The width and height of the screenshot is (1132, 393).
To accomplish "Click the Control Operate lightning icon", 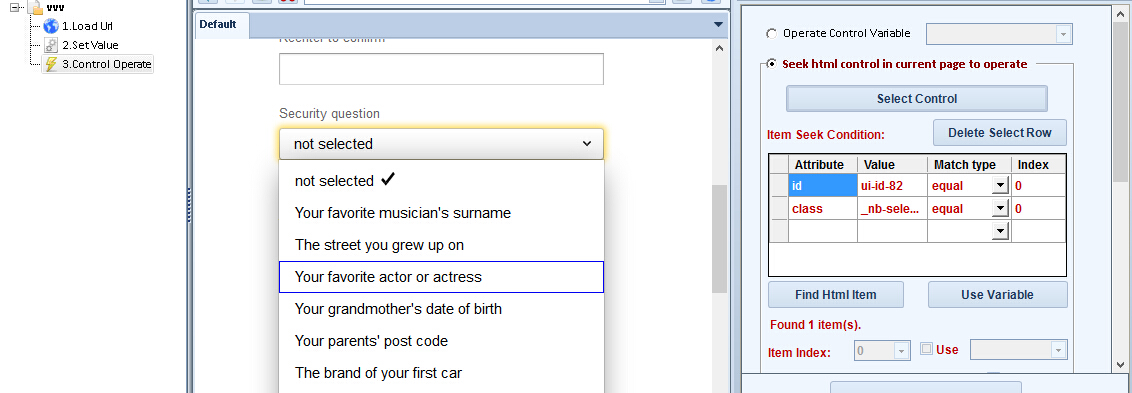I will point(51,64).
